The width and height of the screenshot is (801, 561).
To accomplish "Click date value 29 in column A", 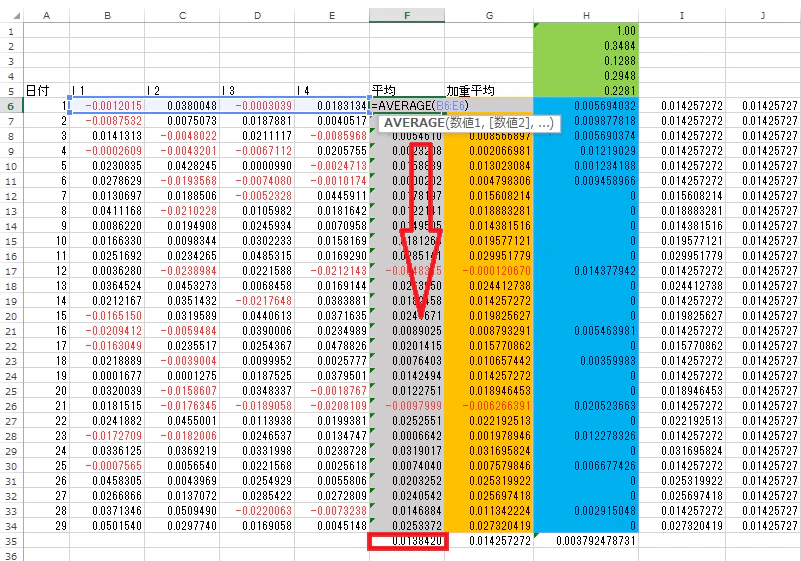I will [46, 526].
